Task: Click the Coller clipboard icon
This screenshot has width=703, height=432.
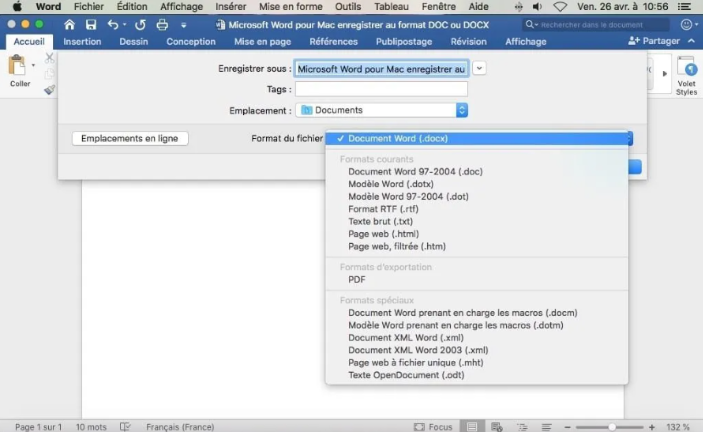Action: point(18,68)
